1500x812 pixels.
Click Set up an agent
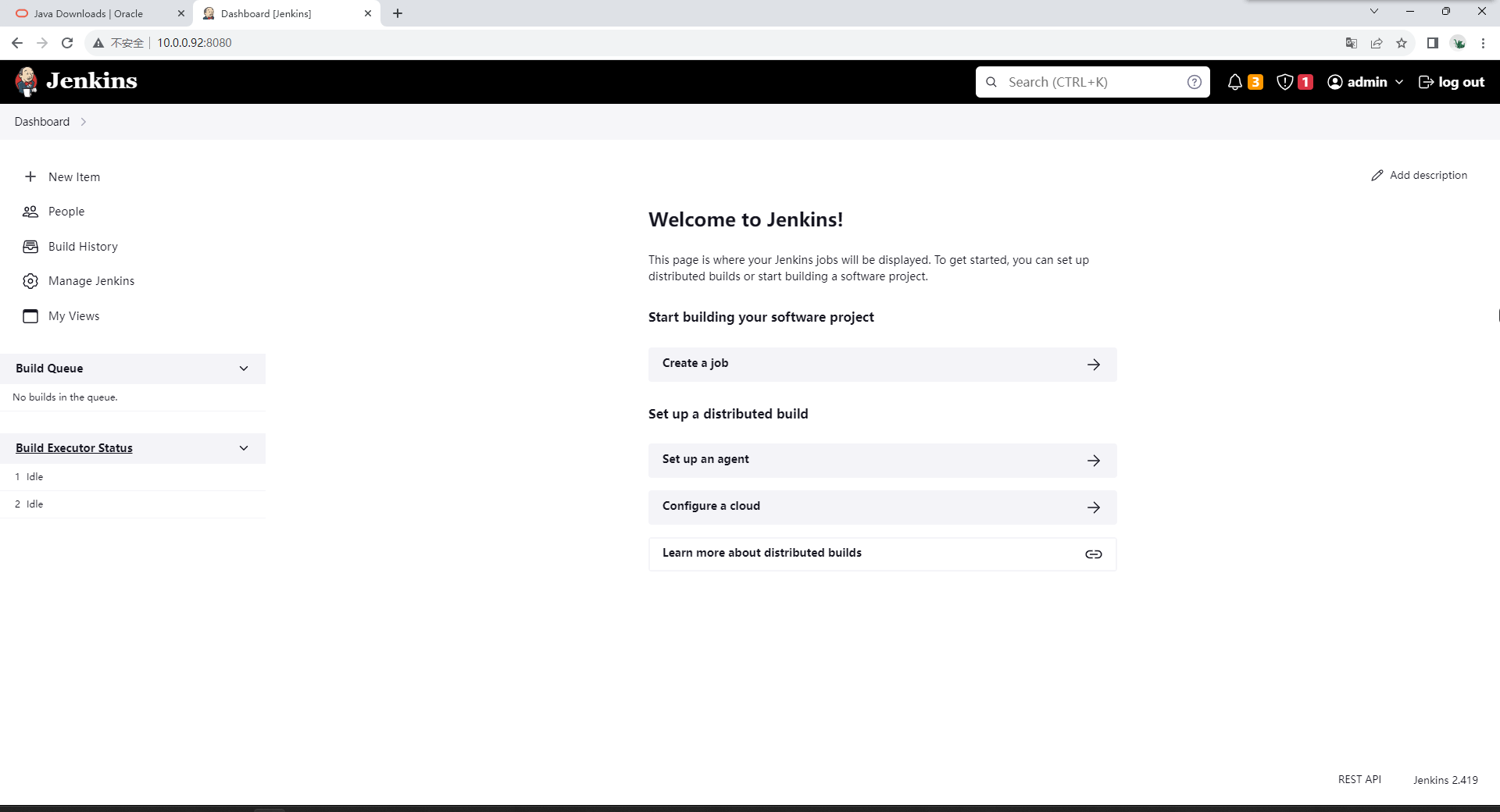tap(882, 461)
